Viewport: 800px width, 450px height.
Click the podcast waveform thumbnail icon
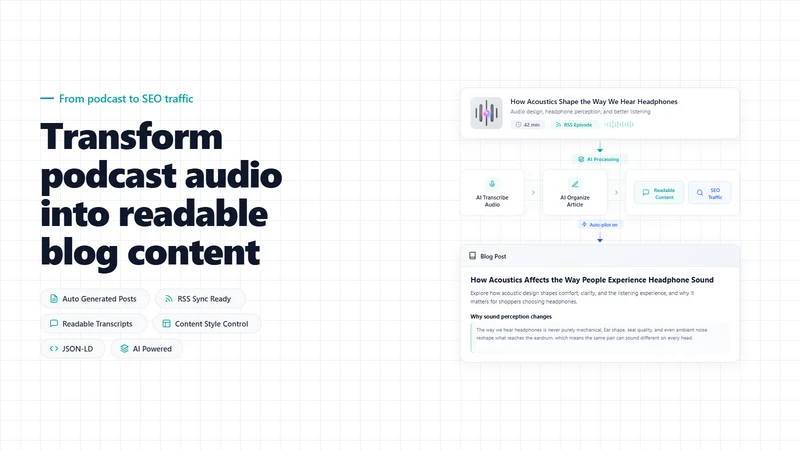486,113
